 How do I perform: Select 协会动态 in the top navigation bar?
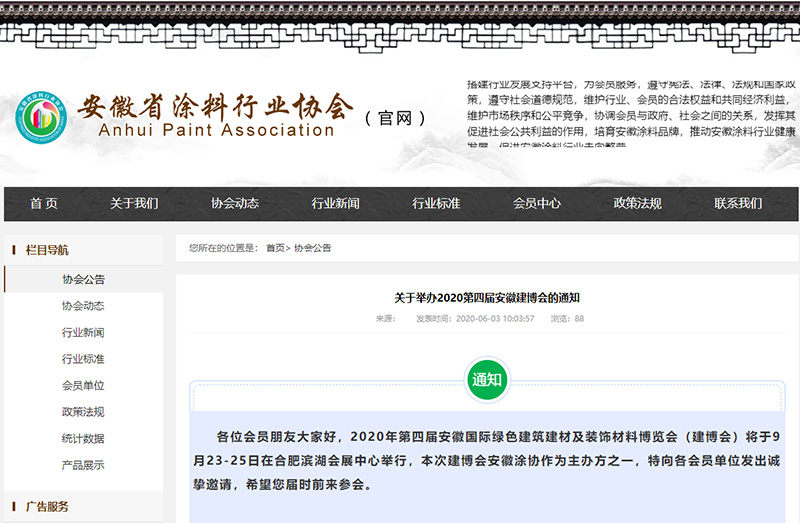tap(235, 203)
